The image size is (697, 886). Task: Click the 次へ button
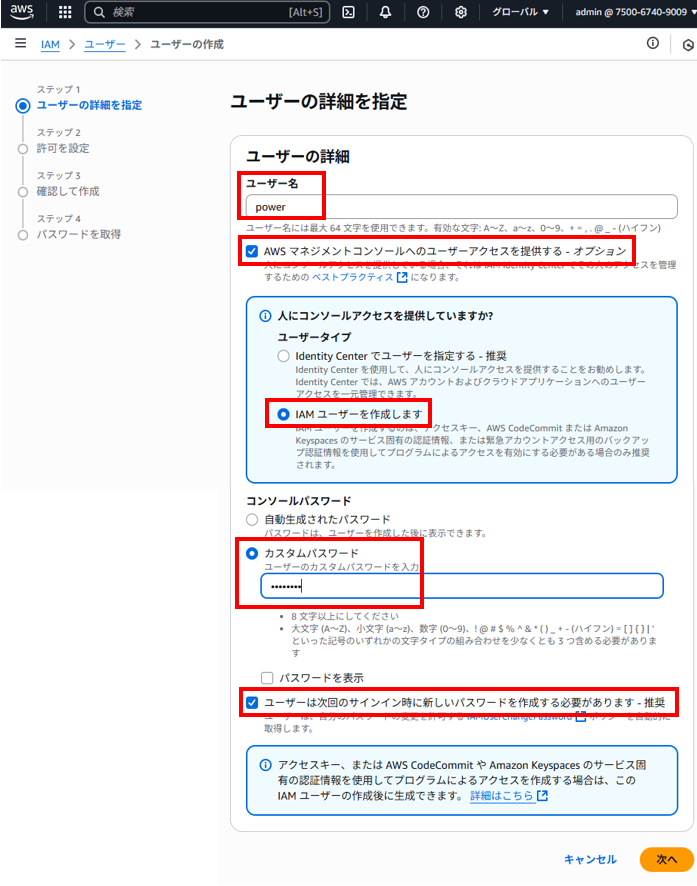pyautogui.click(x=666, y=859)
